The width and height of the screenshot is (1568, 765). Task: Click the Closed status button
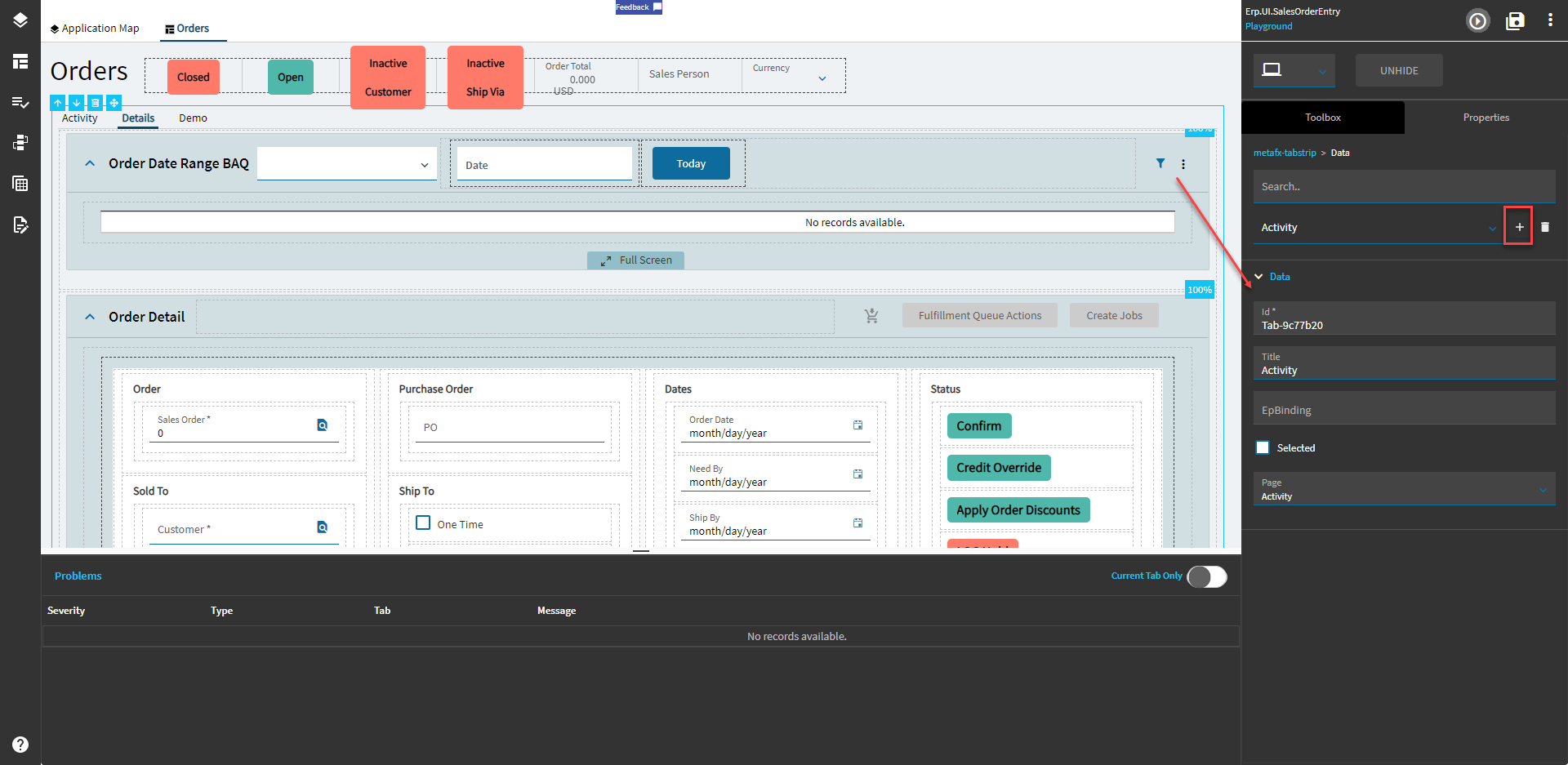(x=194, y=77)
